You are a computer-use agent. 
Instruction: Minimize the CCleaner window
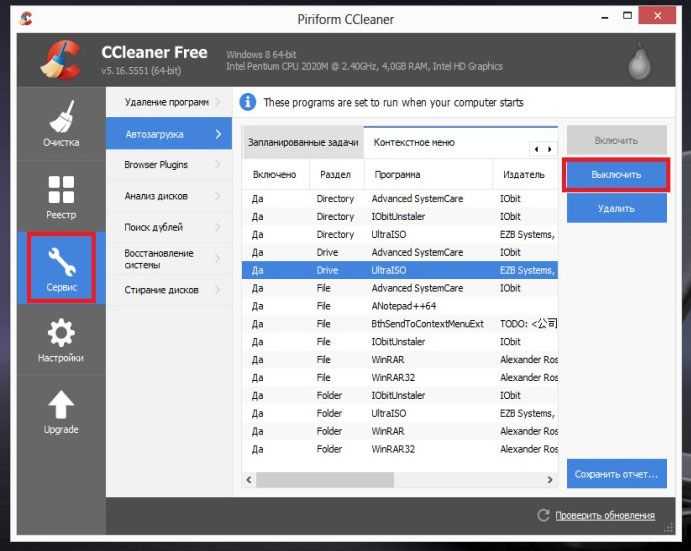point(605,17)
